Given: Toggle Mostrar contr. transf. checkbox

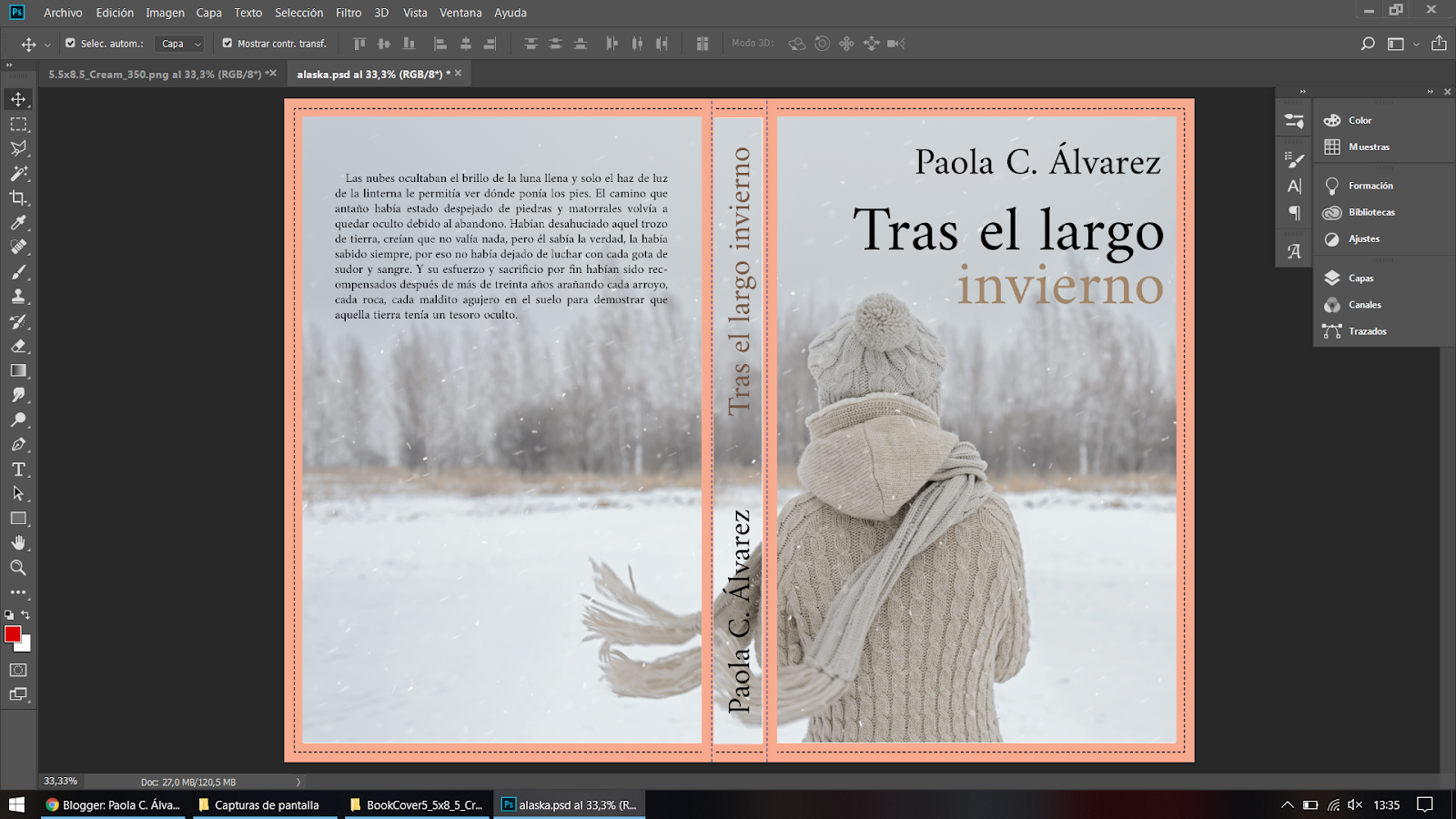Looking at the screenshot, I should [x=227, y=43].
